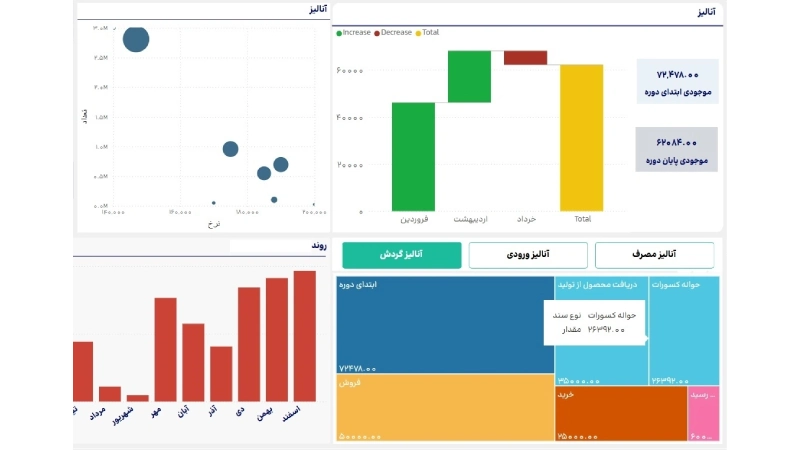Click the largest bubble in scatter chart
This screenshot has height=450, width=800.
pos(136,39)
